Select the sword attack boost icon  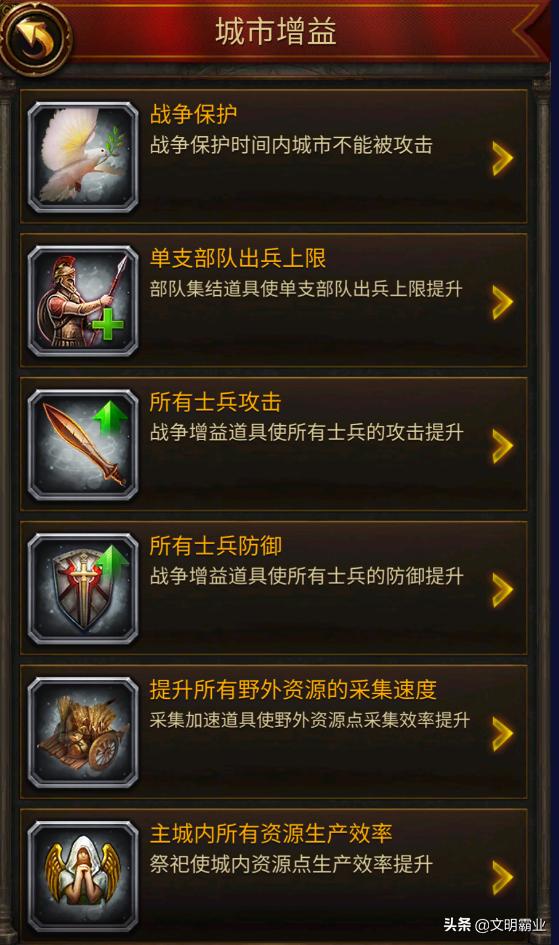83,445
